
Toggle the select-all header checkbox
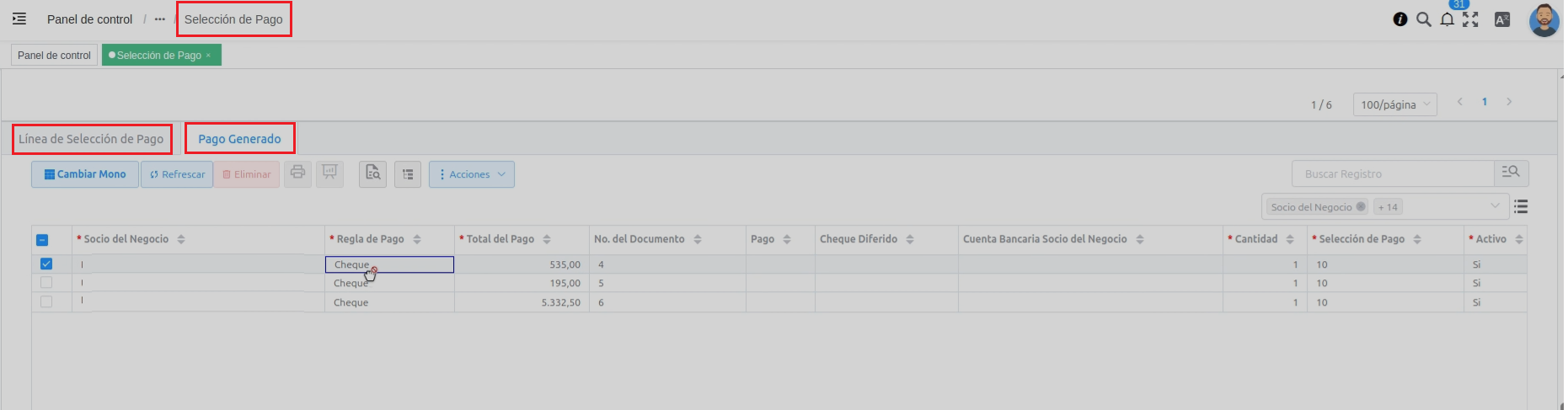[x=42, y=240]
